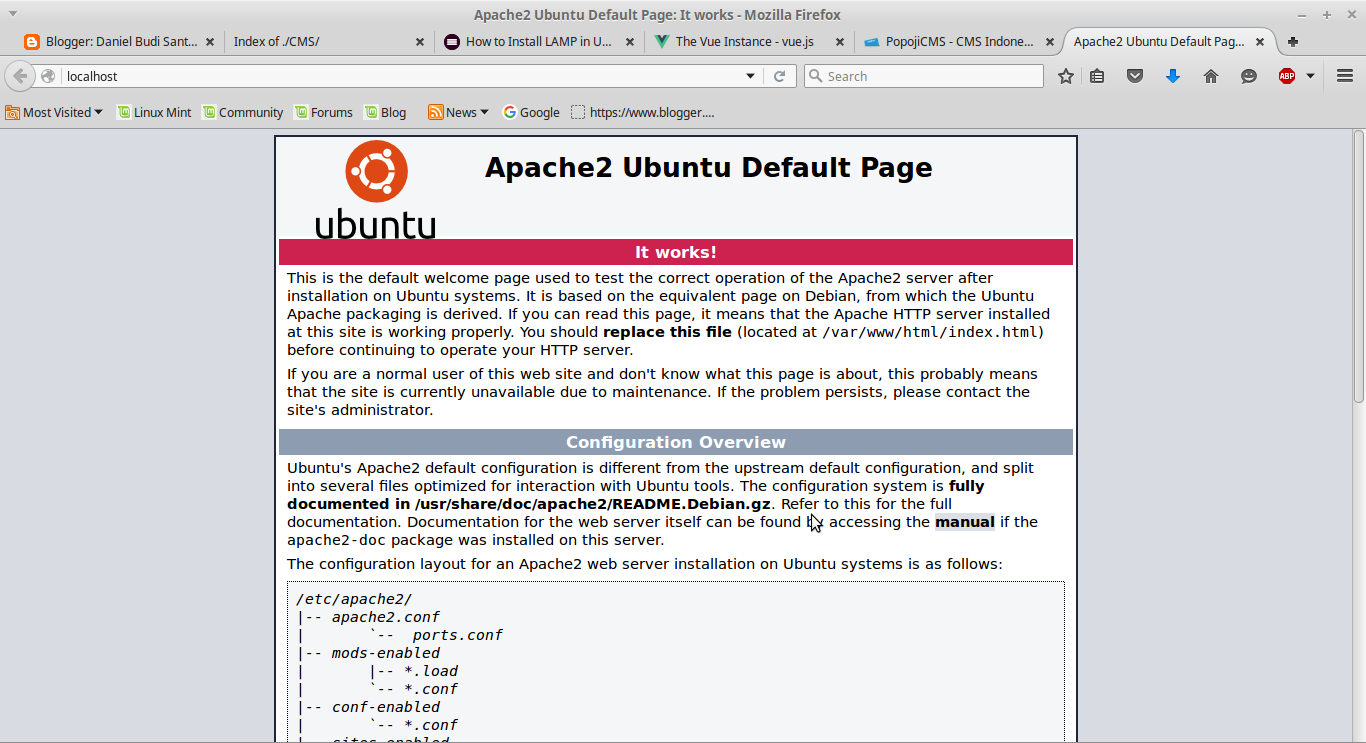Click the bold replace this file text

click(667, 332)
